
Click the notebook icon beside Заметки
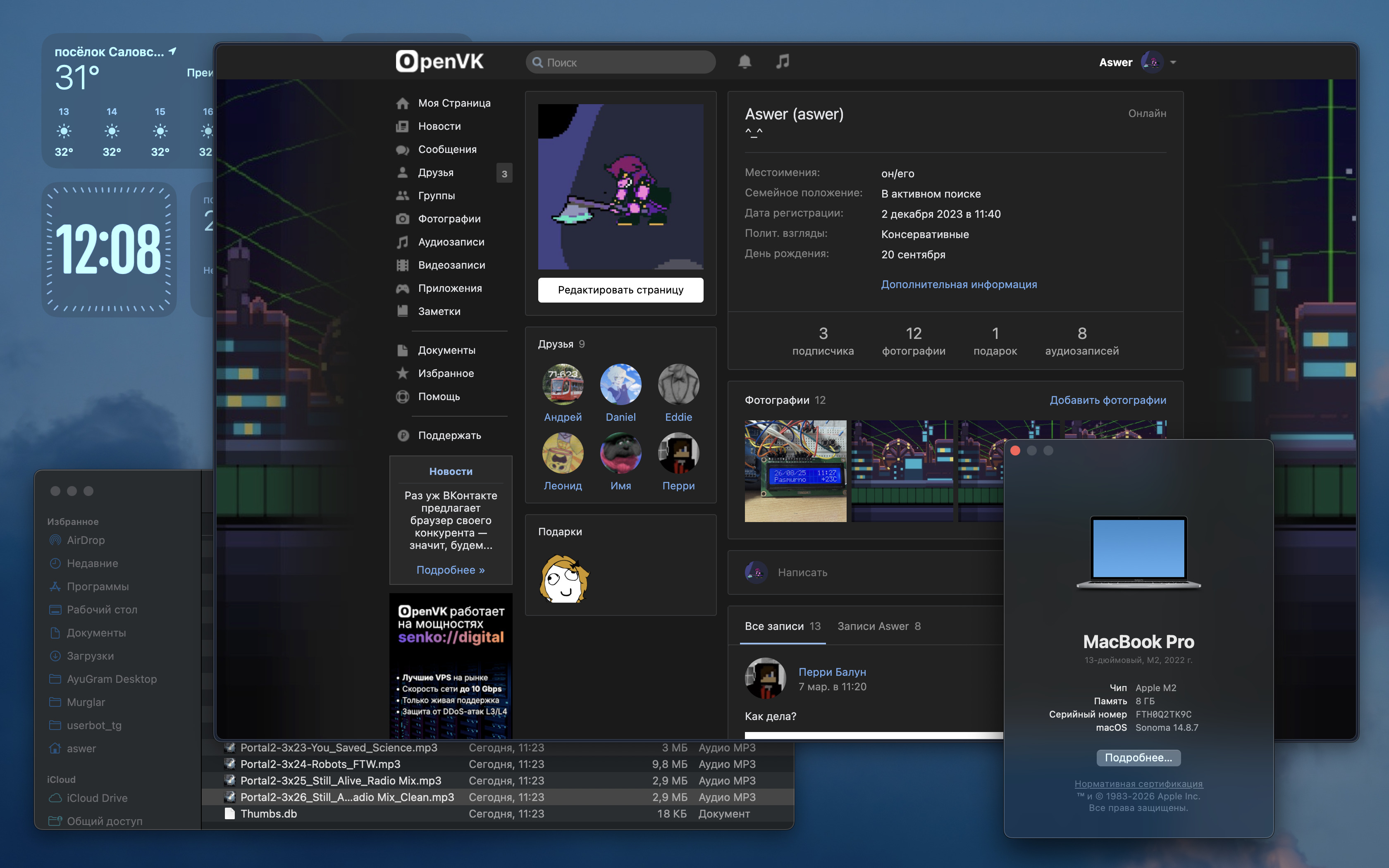tap(402, 311)
